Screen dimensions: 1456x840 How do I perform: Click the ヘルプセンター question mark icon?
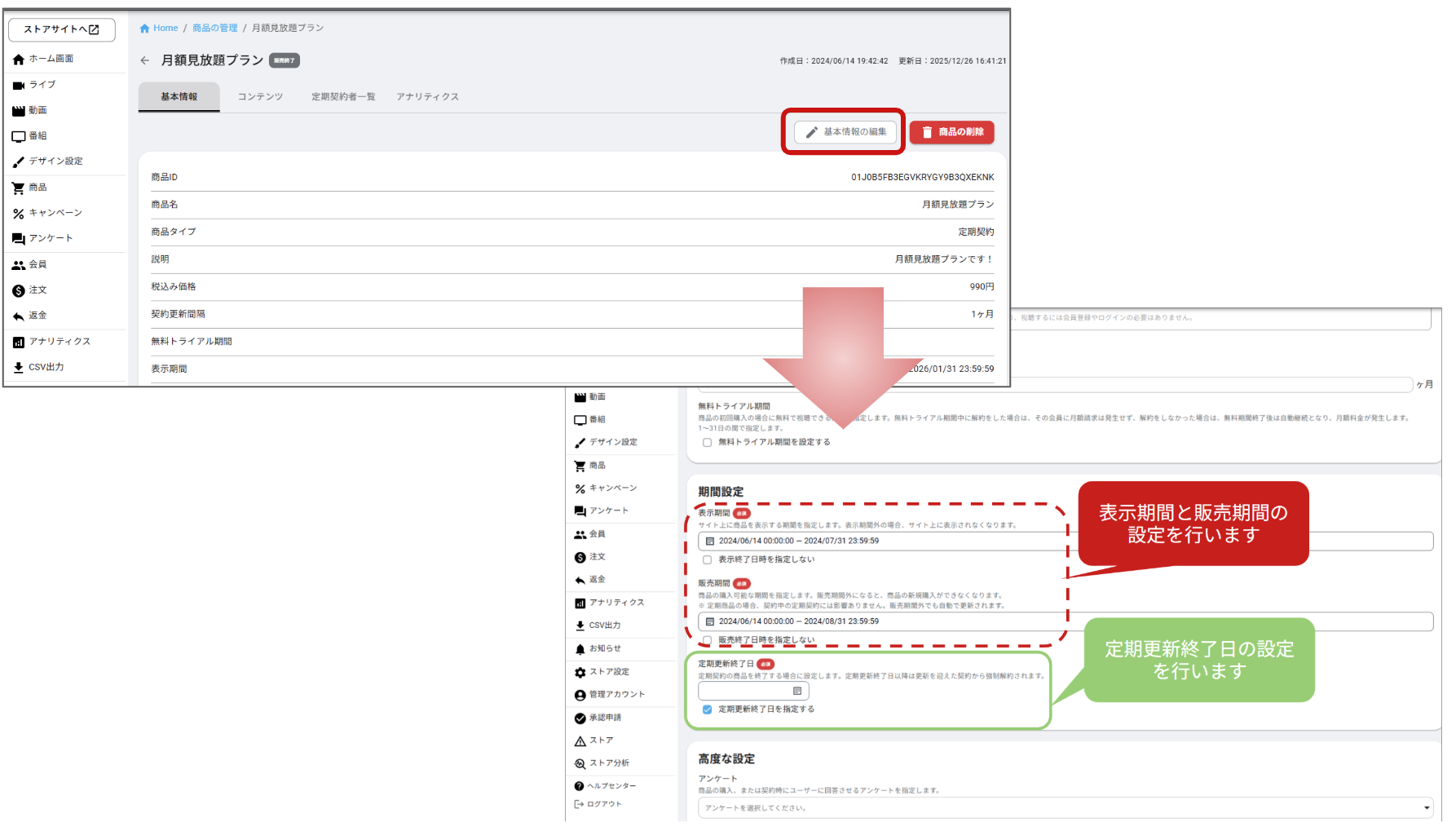(579, 786)
